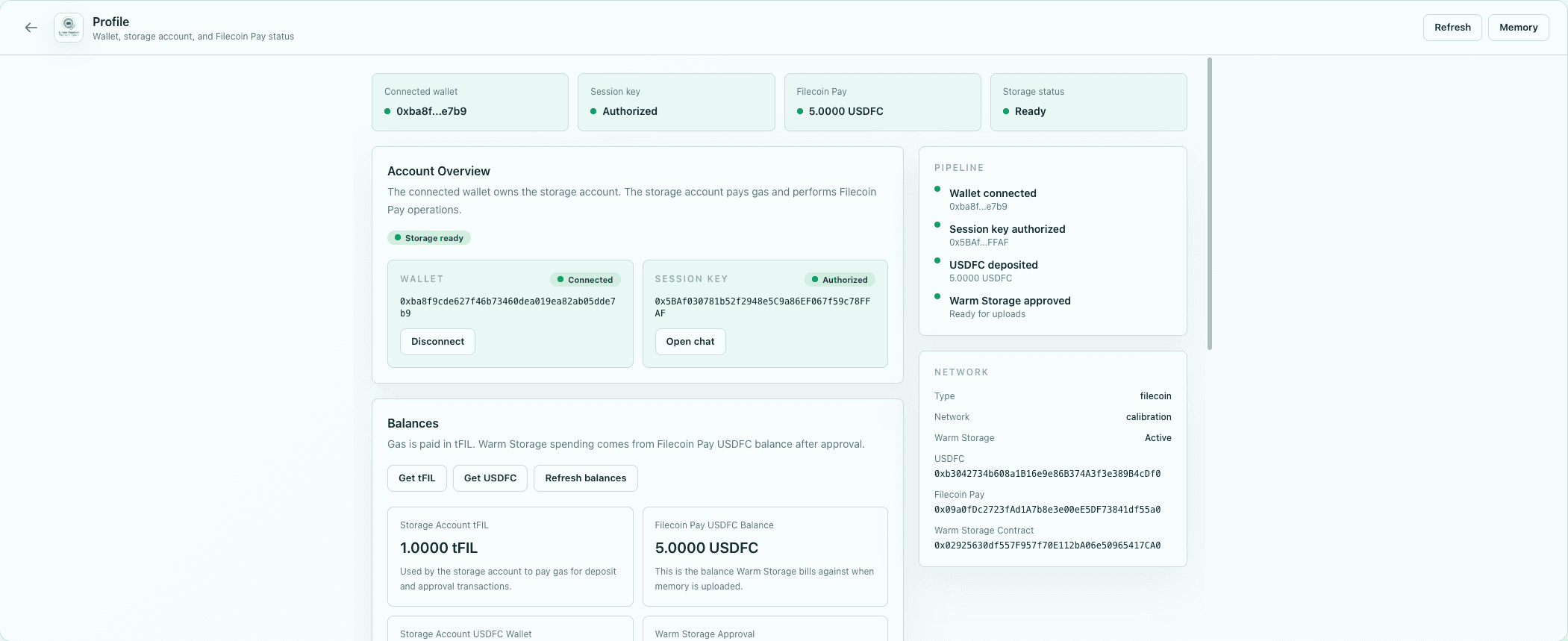Click the Type value filecoin
The height and width of the screenshot is (641, 1568).
1155,396
